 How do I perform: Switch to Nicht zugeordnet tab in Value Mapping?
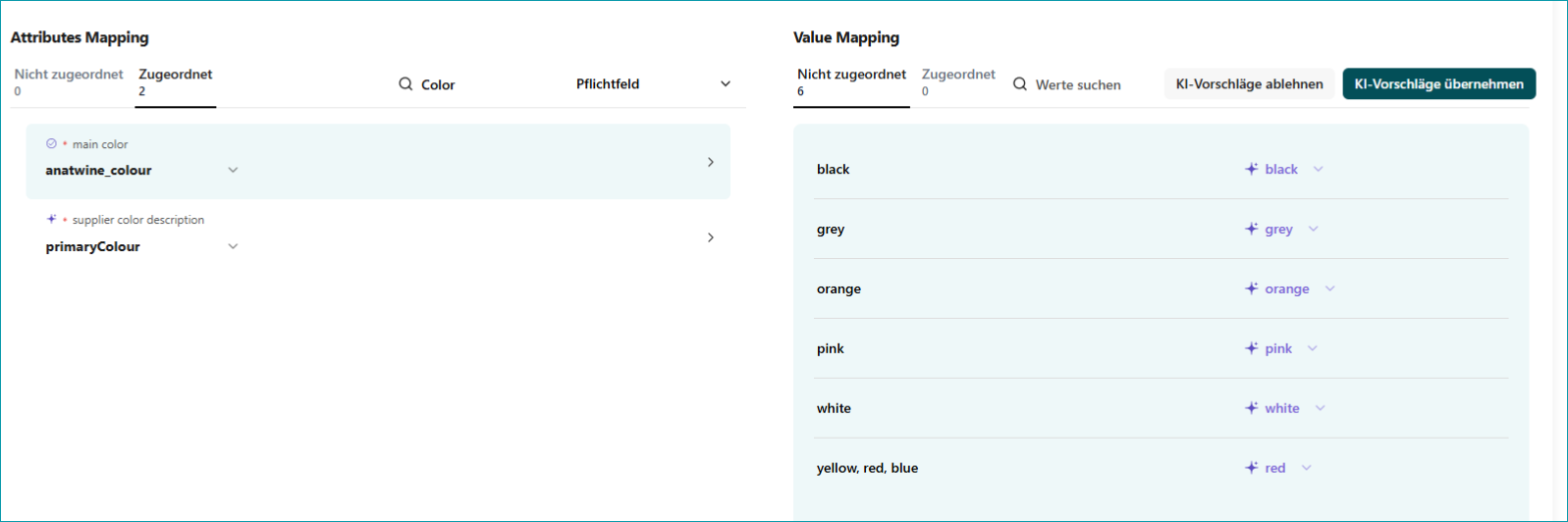(851, 82)
